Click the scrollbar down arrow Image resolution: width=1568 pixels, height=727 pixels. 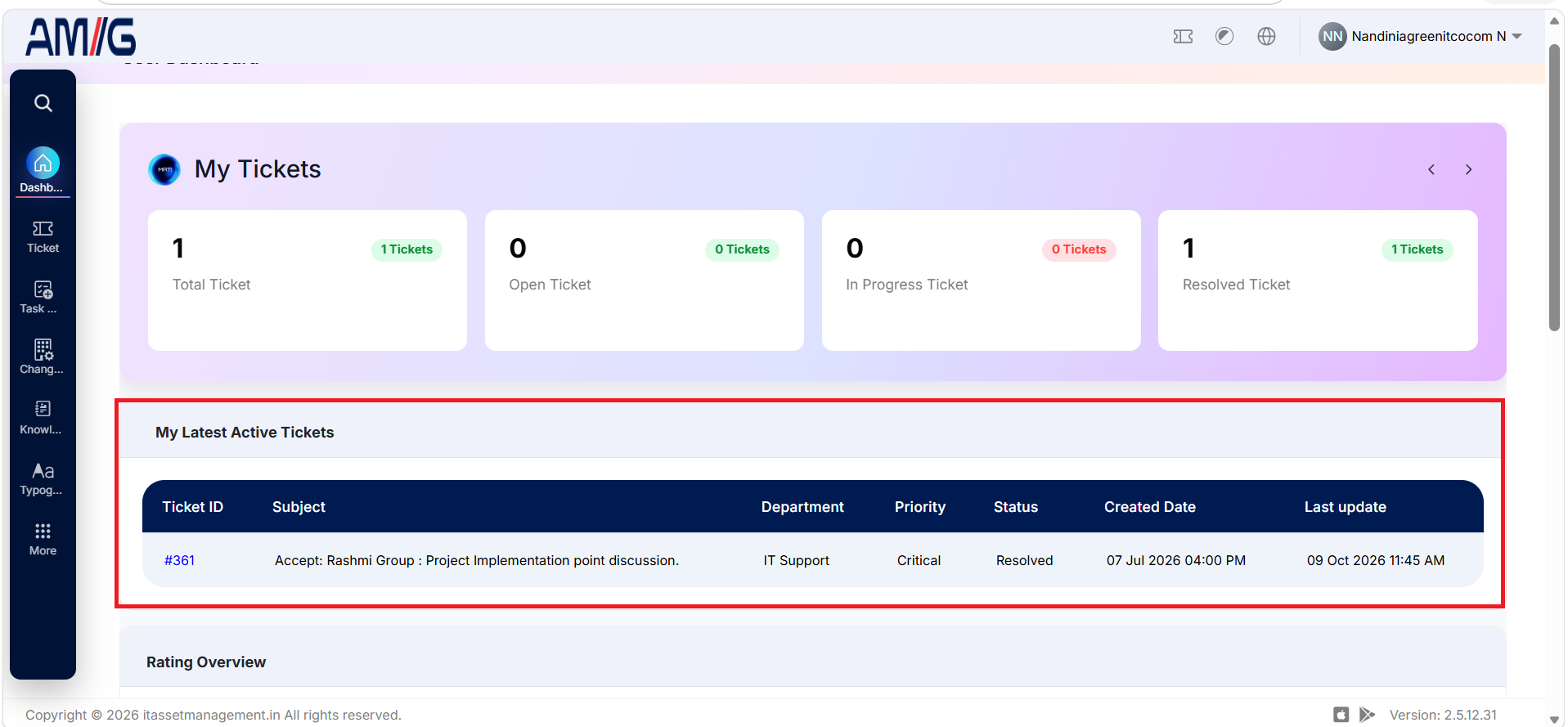coord(1554,720)
